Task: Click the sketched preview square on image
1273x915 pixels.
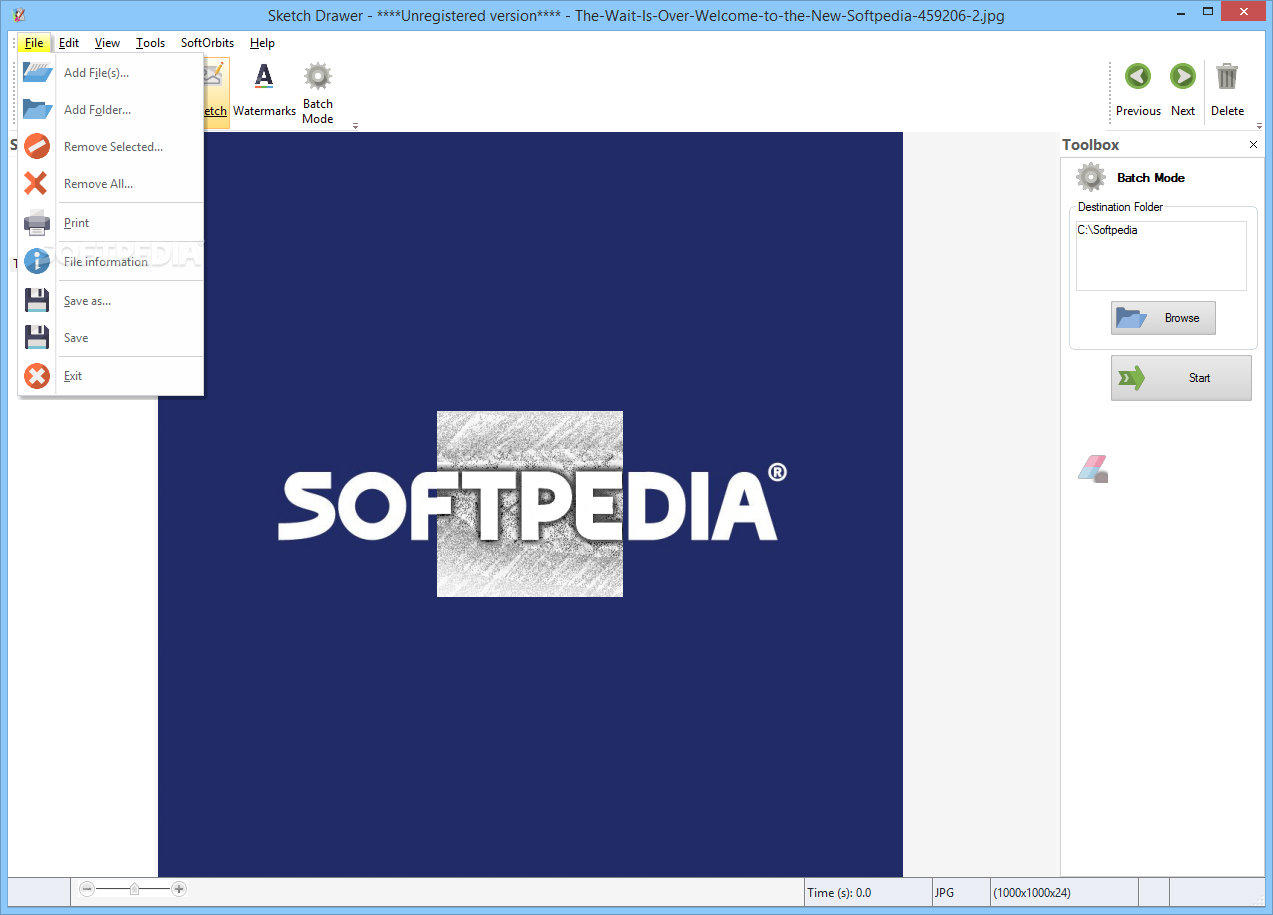Action: (530, 504)
